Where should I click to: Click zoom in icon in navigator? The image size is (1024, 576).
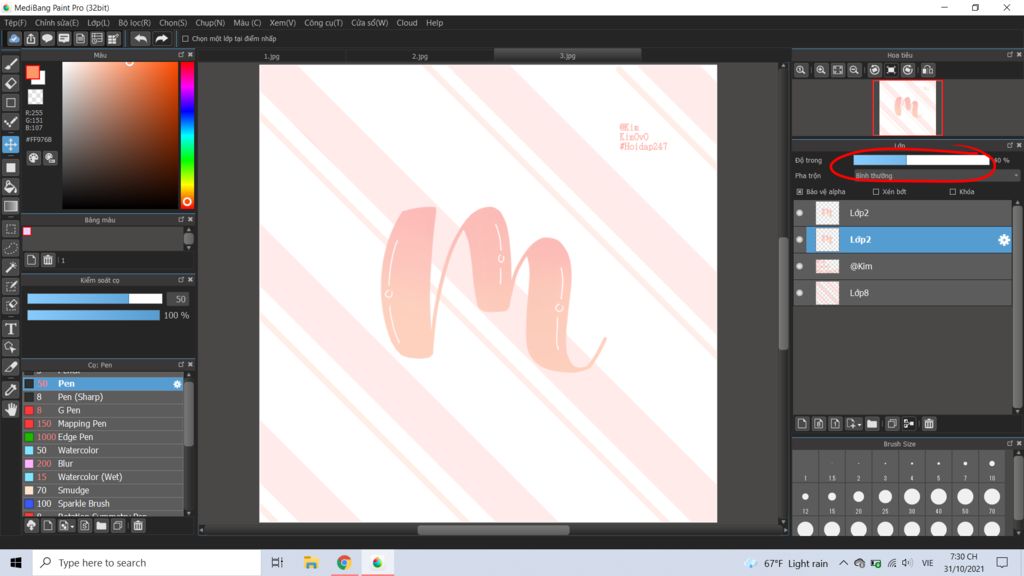pyautogui.click(x=821, y=70)
